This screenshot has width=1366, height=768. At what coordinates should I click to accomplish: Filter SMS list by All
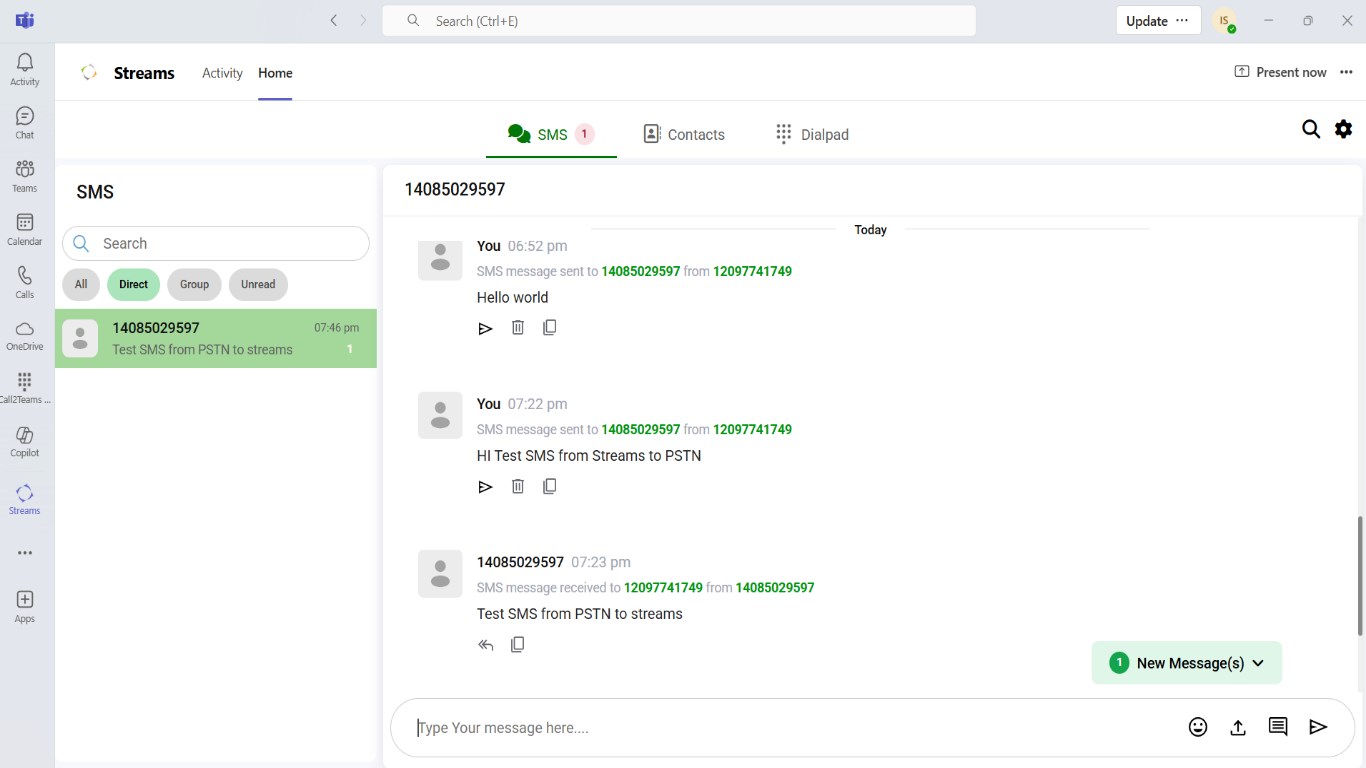pyautogui.click(x=81, y=284)
